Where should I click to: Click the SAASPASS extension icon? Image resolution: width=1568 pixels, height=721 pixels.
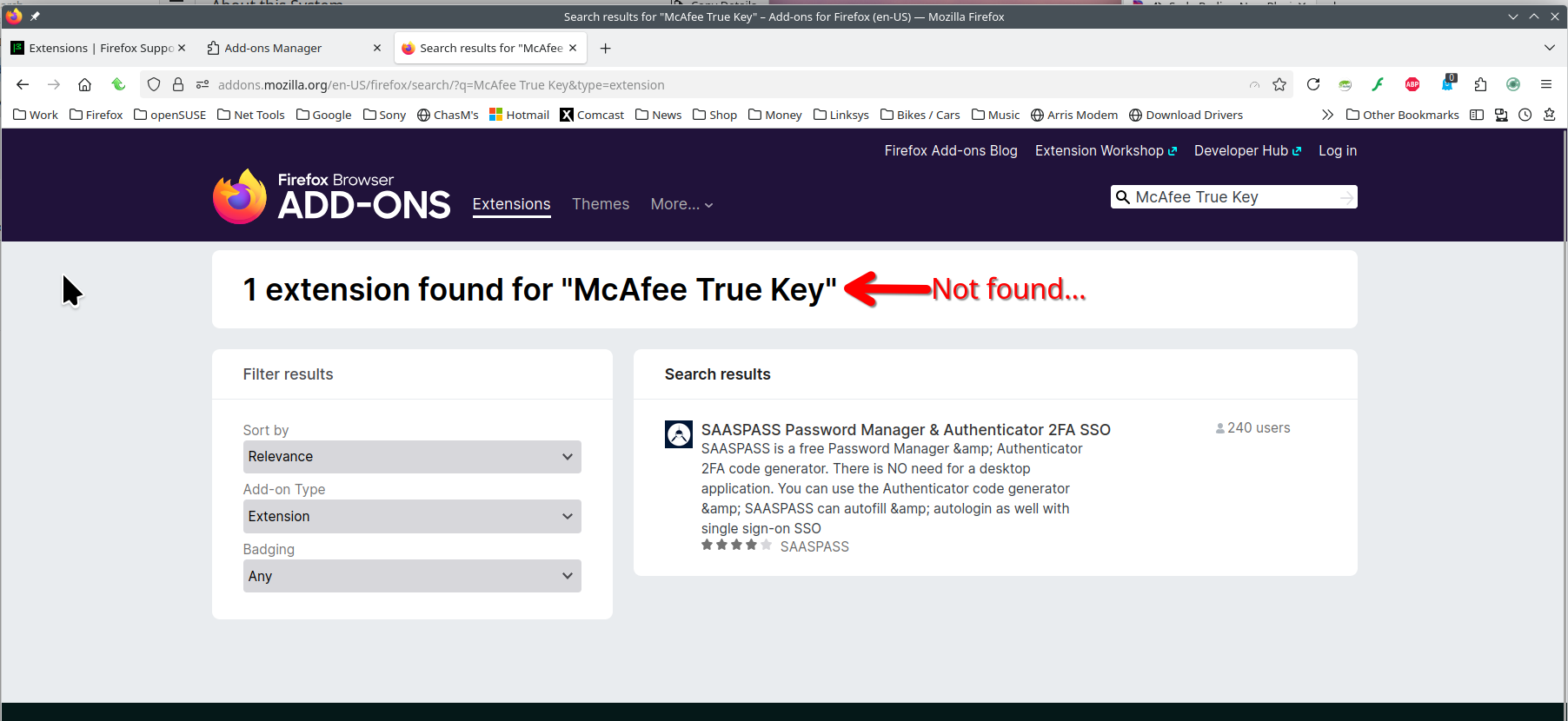point(679,434)
